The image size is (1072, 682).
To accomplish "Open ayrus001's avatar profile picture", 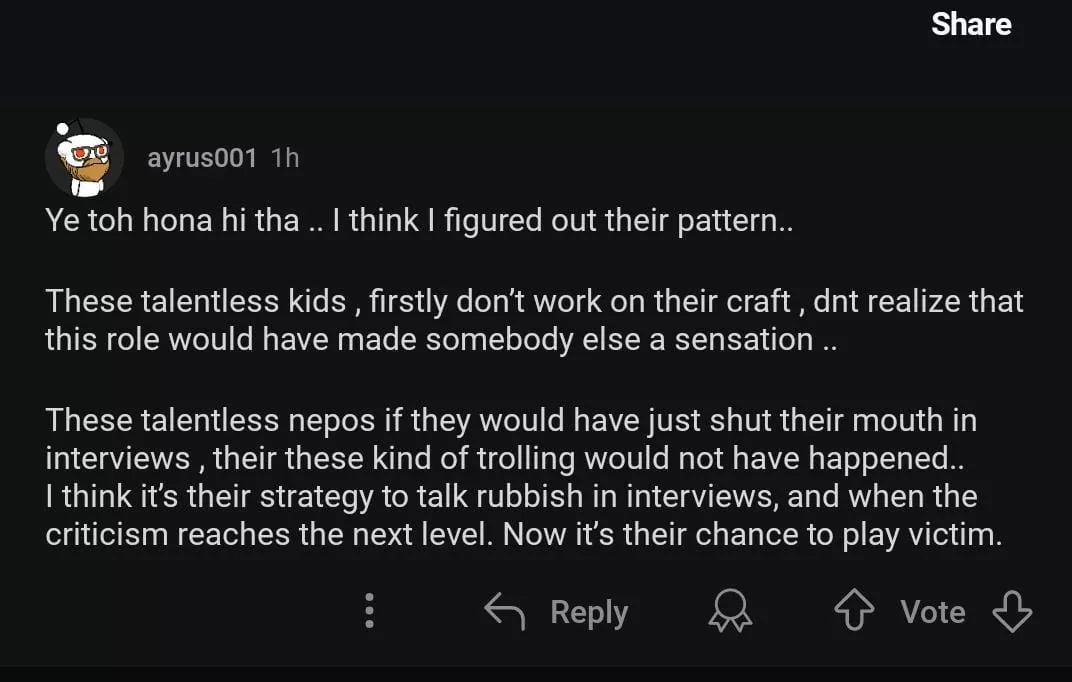I will 84,157.
